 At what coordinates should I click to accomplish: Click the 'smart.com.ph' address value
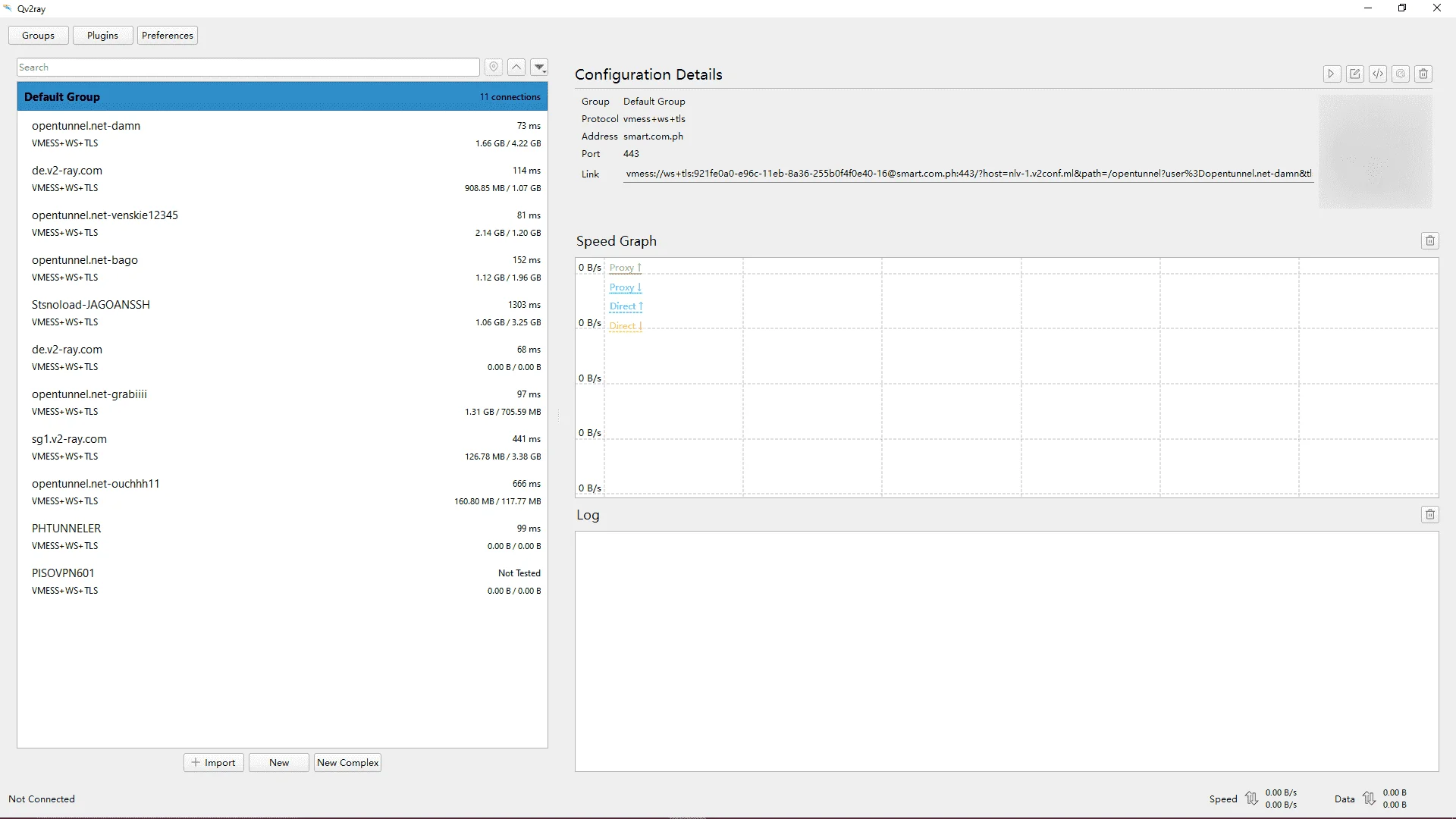653,136
